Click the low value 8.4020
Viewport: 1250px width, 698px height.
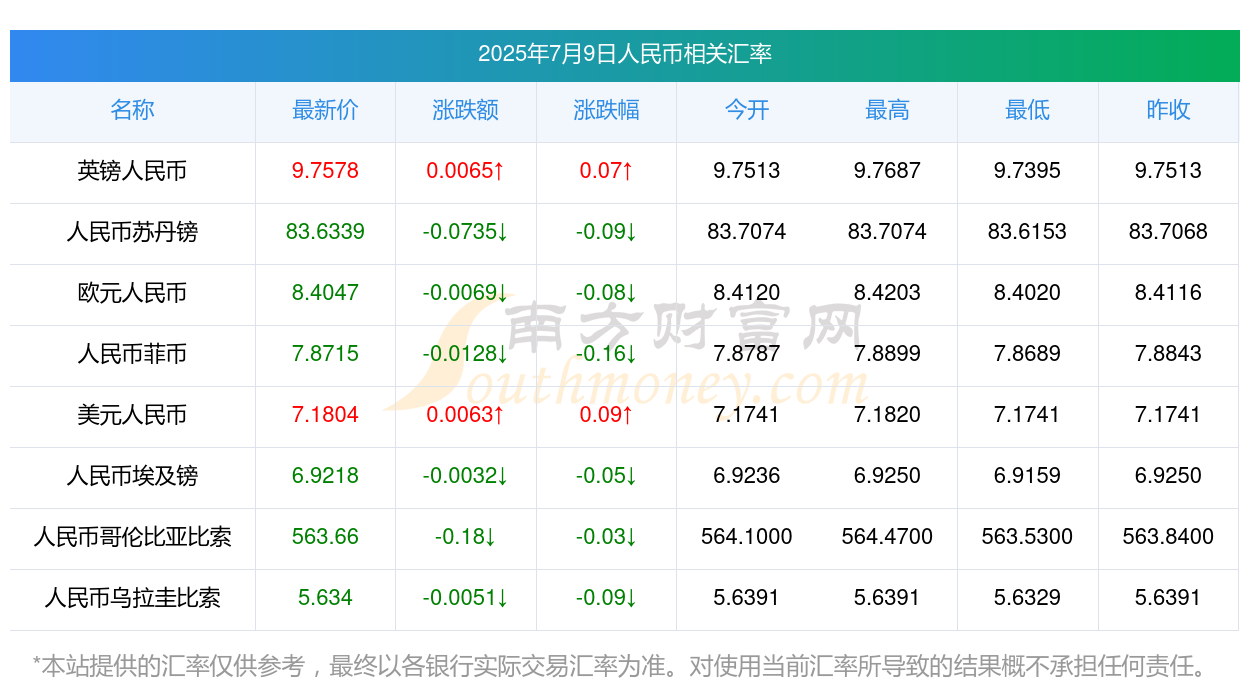pyautogui.click(x=1028, y=293)
